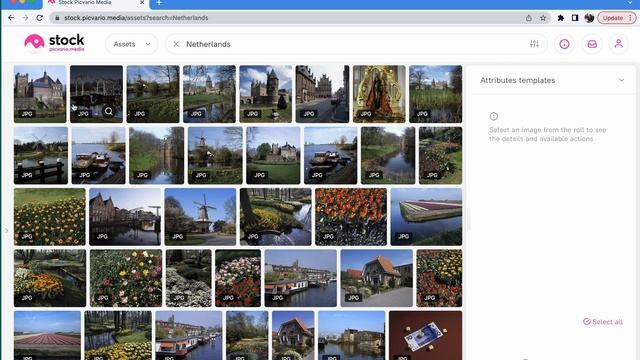Reload the browser page
The image size is (640, 360).
tap(39, 18)
